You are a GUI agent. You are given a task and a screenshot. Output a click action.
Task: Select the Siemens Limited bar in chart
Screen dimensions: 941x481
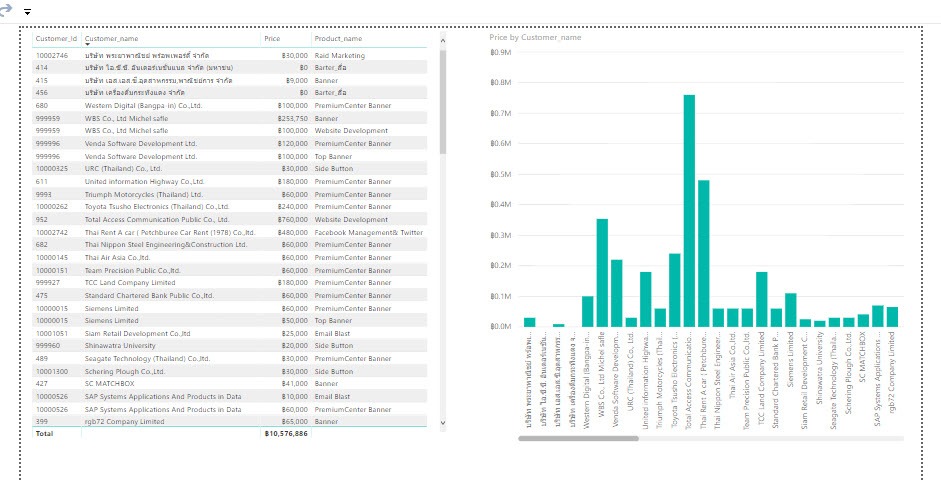pyautogui.click(x=791, y=310)
